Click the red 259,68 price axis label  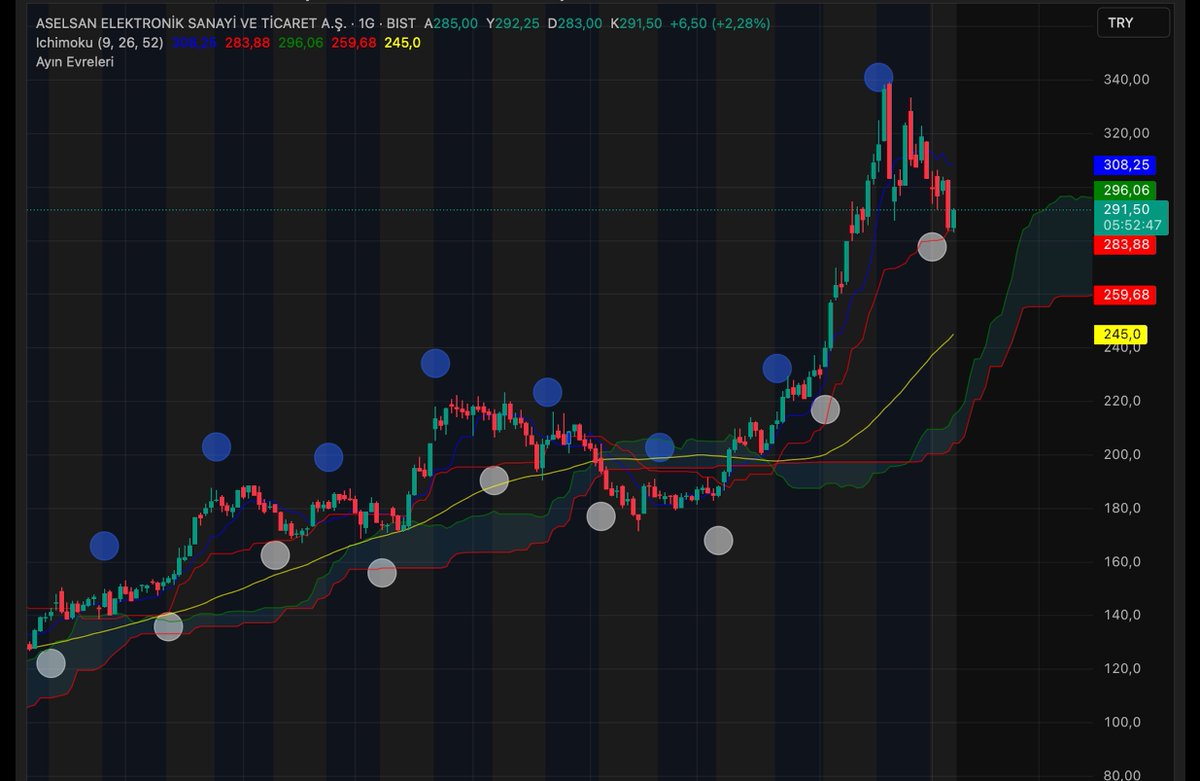pos(1125,295)
